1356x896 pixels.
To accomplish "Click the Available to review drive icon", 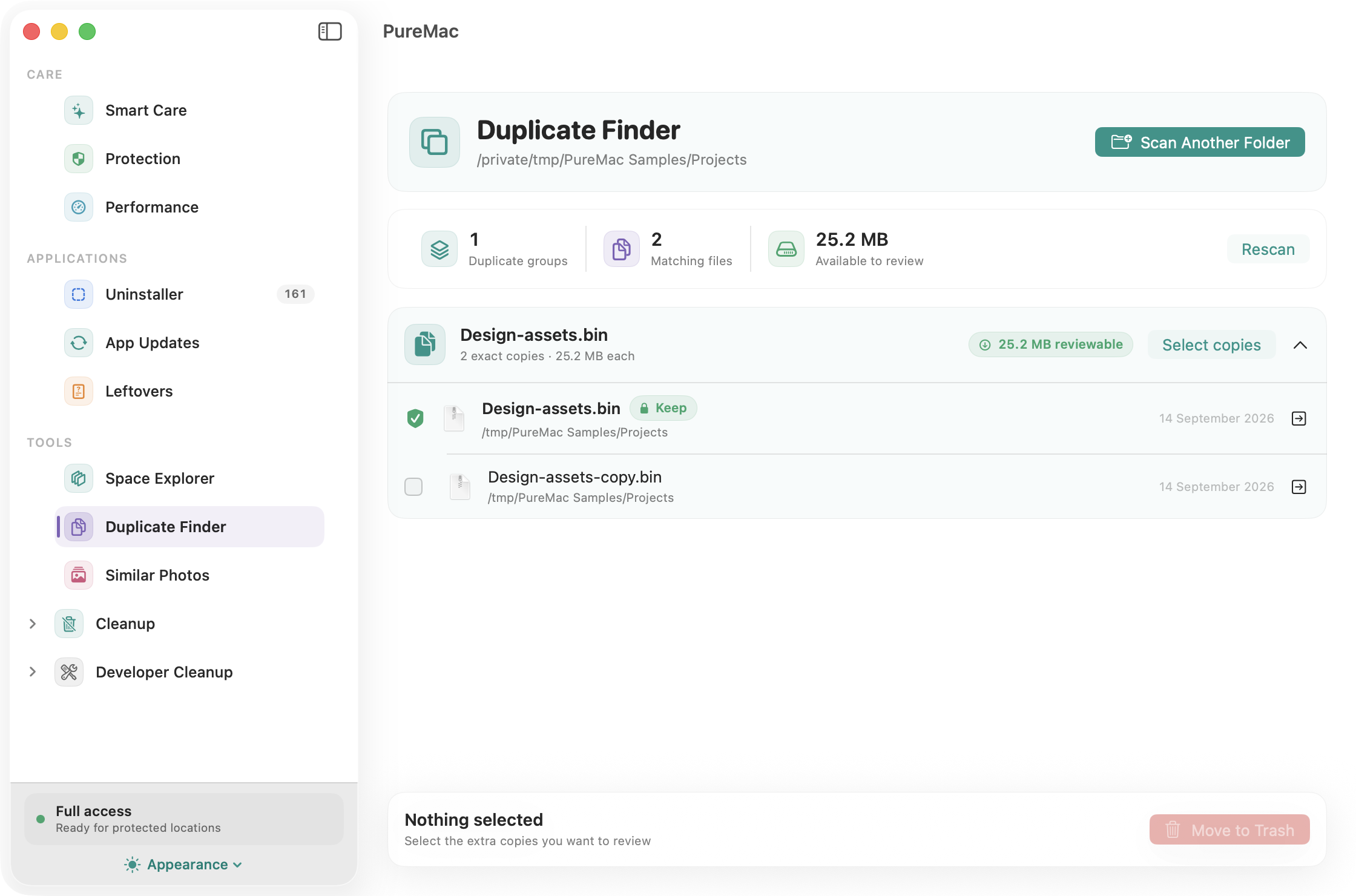I will click(x=786, y=249).
